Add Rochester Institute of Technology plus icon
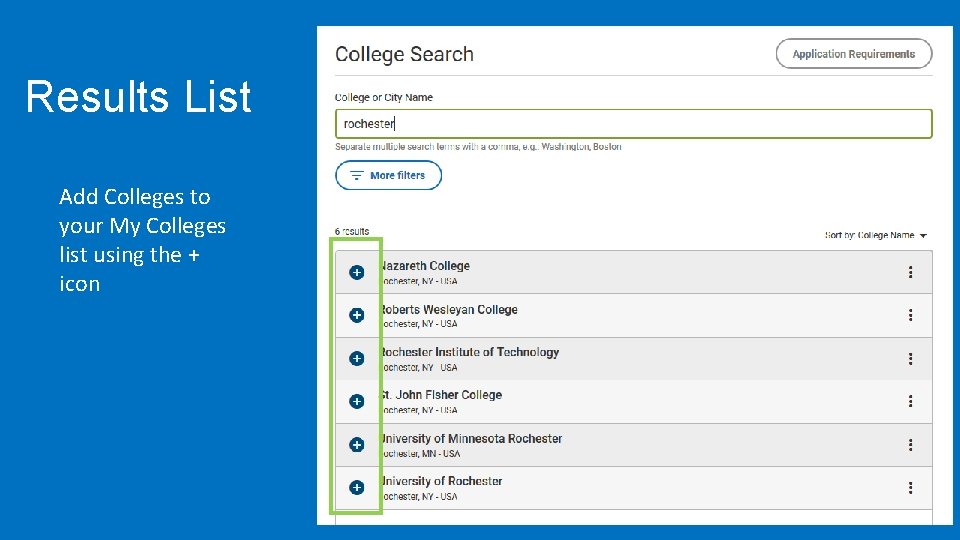The image size is (960, 540). coord(356,358)
